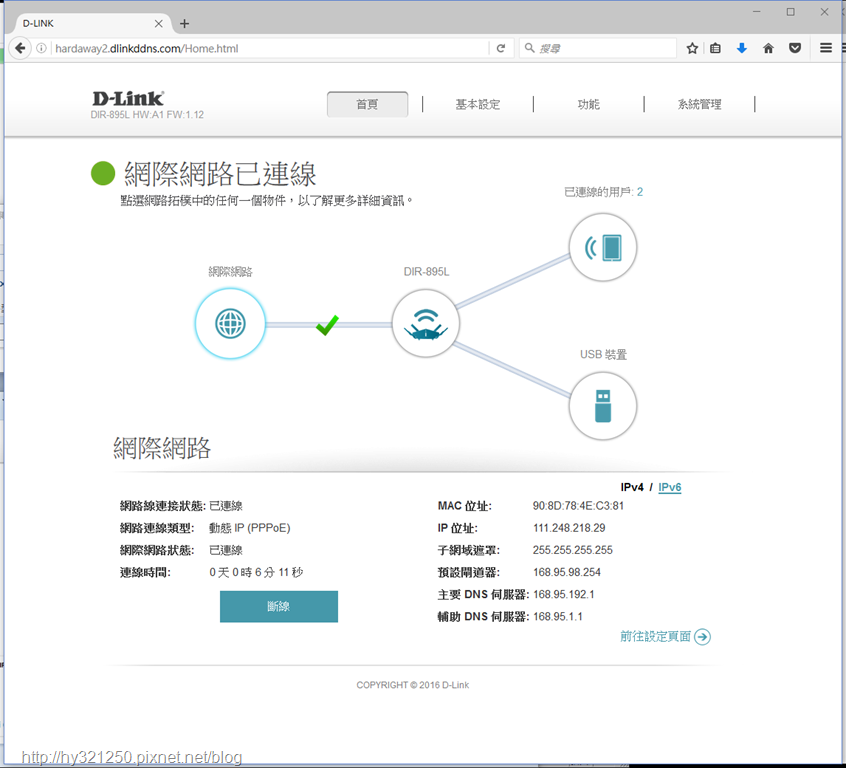
Task: Minimize the browser window
Action: [x=757, y=12]
